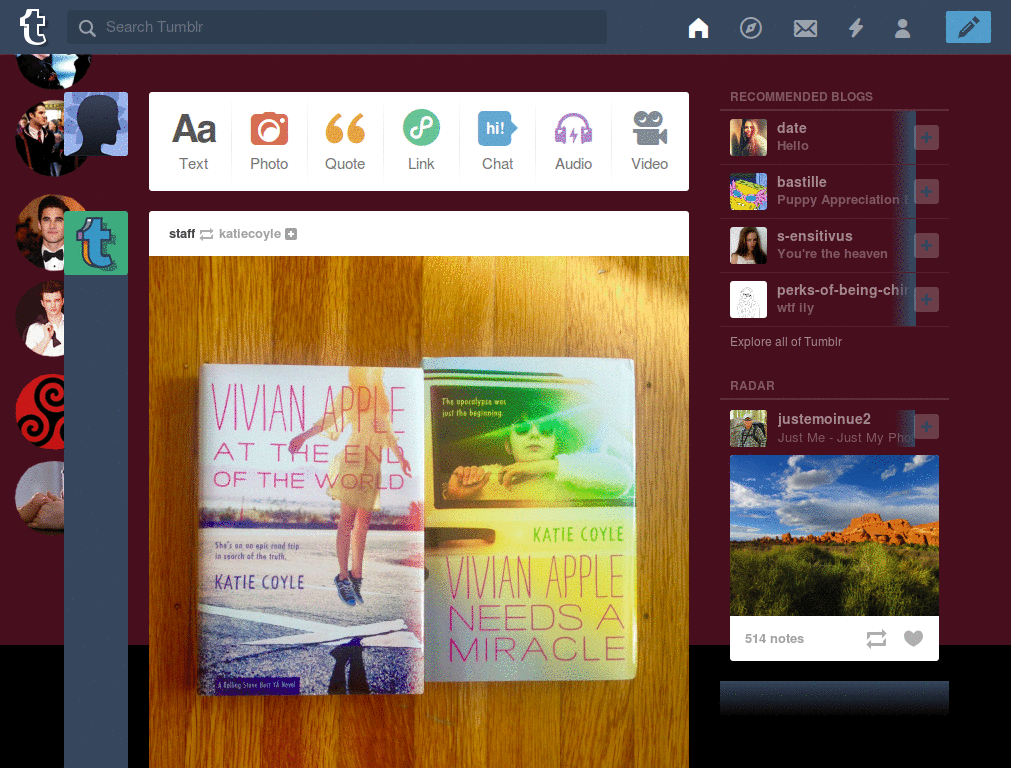
Task: Create a new Quote post
Action: pyautogui.click(x=345, y=141)
